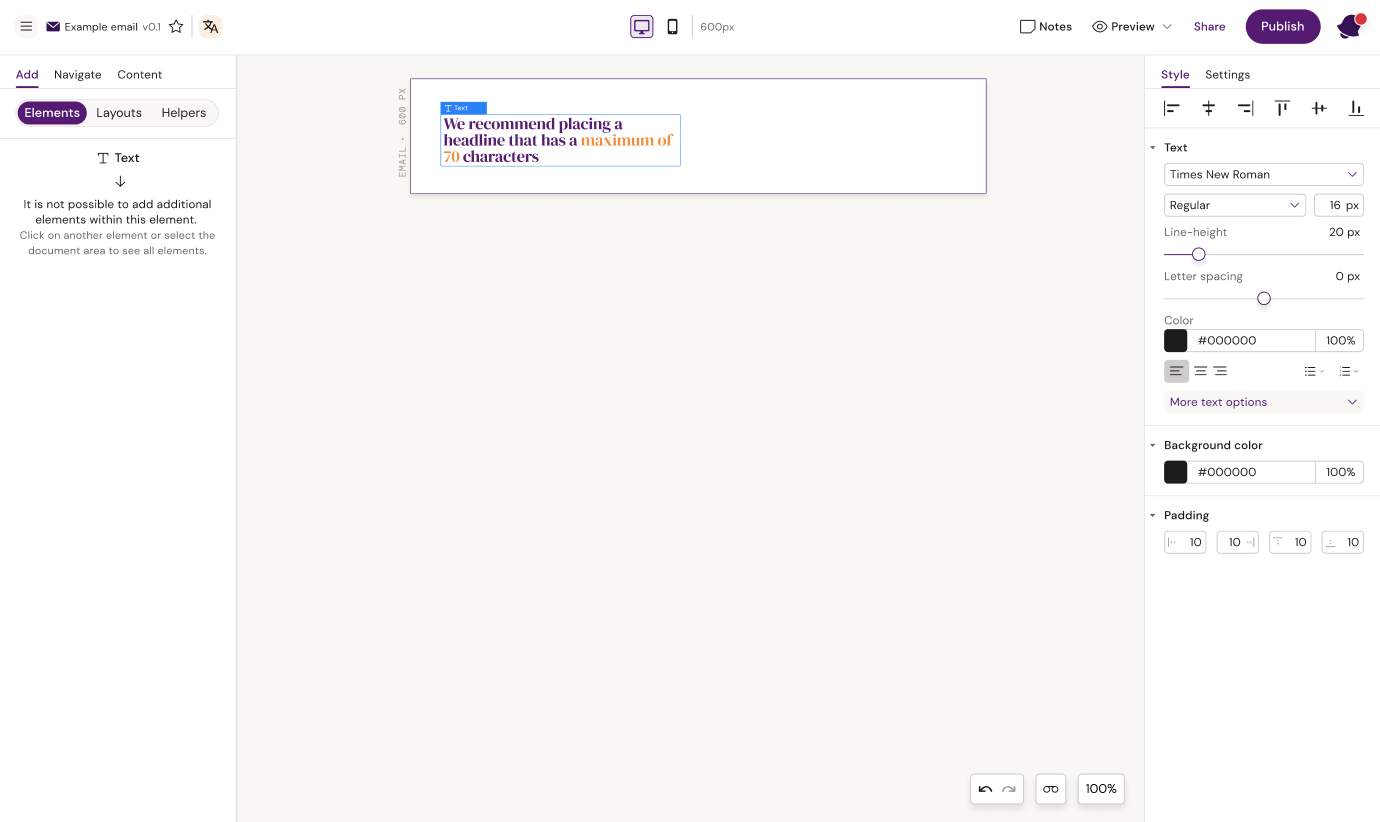Align element to the top edge
Image resolution: width=1380 pixels, height=822 pixels.
point(1282,108)
